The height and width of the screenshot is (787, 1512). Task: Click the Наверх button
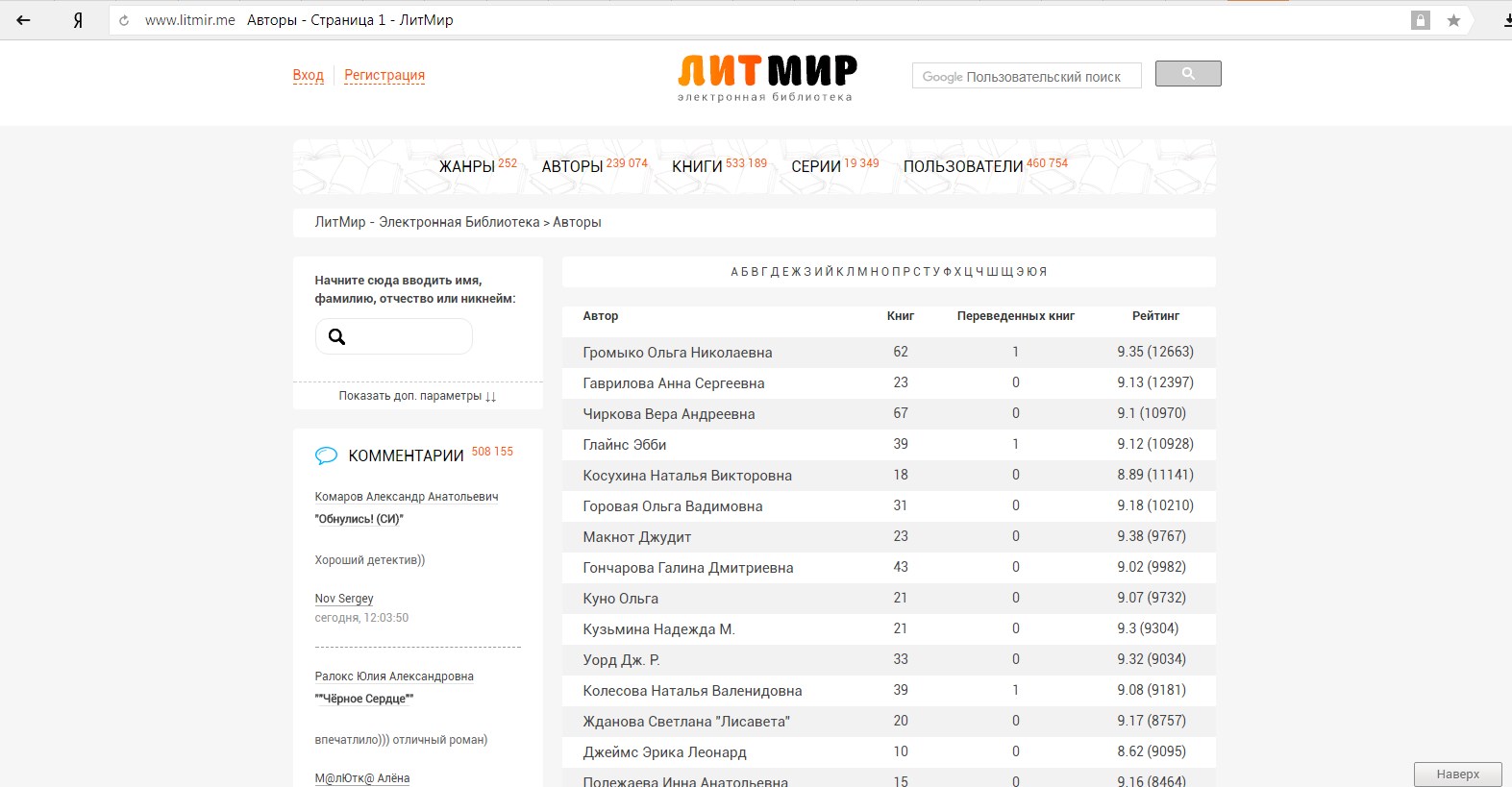1457,775
